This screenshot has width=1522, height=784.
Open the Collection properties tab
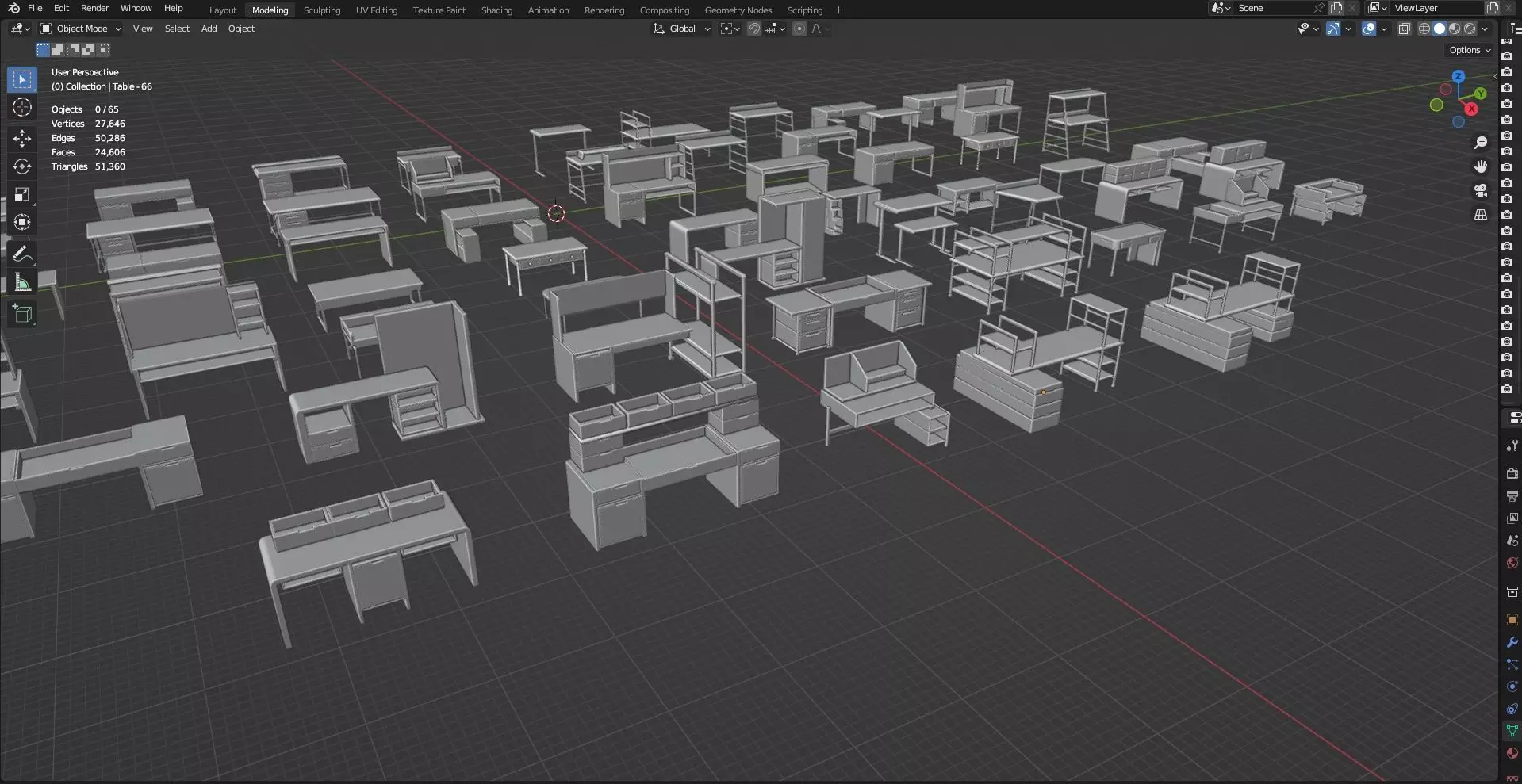pyautogui.click(x=1512, y=591)
